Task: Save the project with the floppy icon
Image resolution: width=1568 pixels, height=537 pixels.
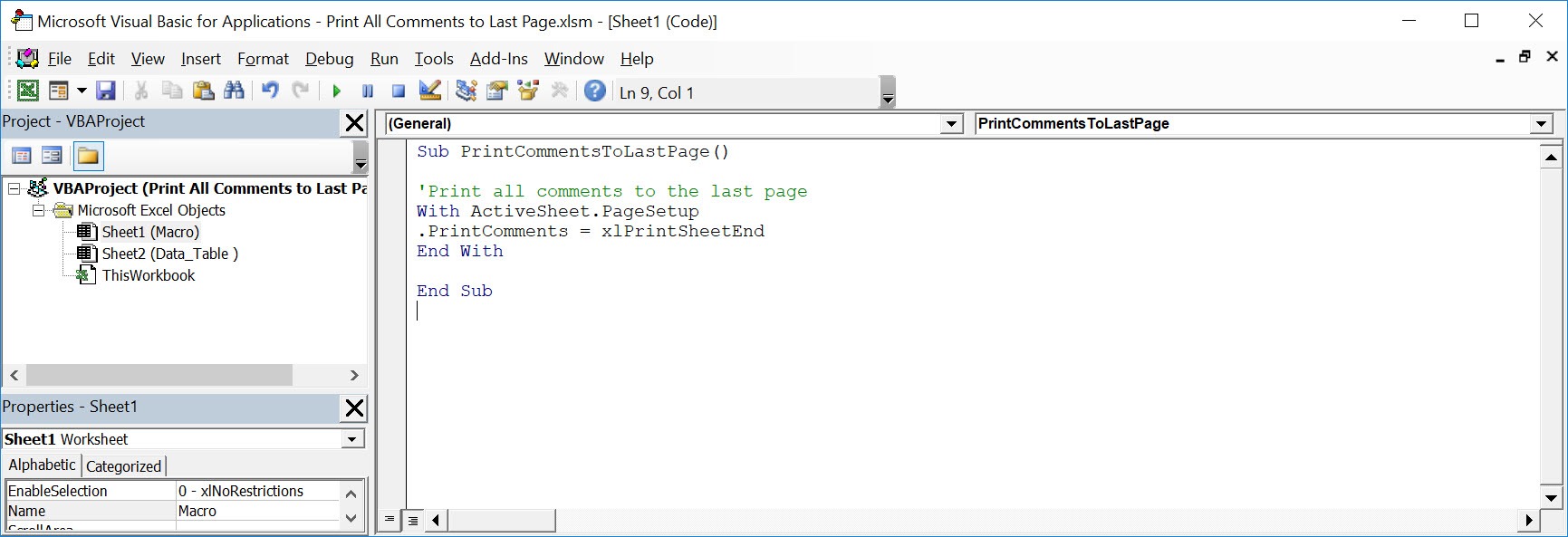Action: click(106, 91)
